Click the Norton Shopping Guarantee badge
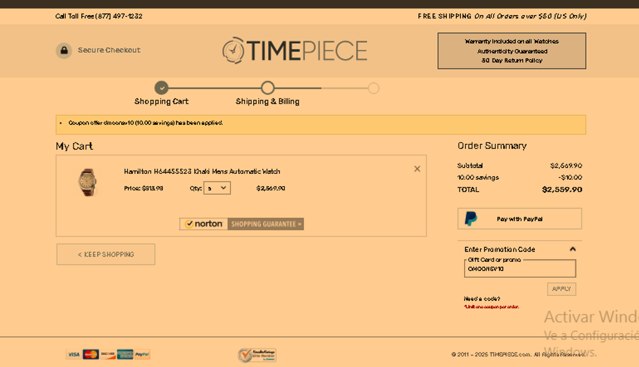 [x=242, y=224]
